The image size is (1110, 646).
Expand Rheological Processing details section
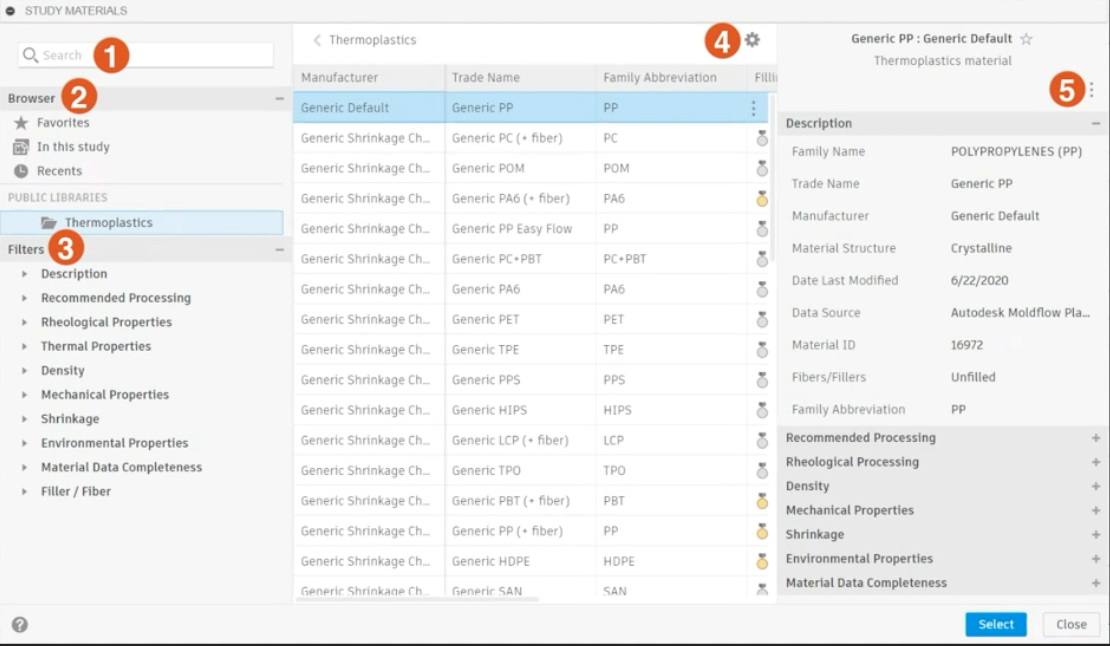[1096, 462]
